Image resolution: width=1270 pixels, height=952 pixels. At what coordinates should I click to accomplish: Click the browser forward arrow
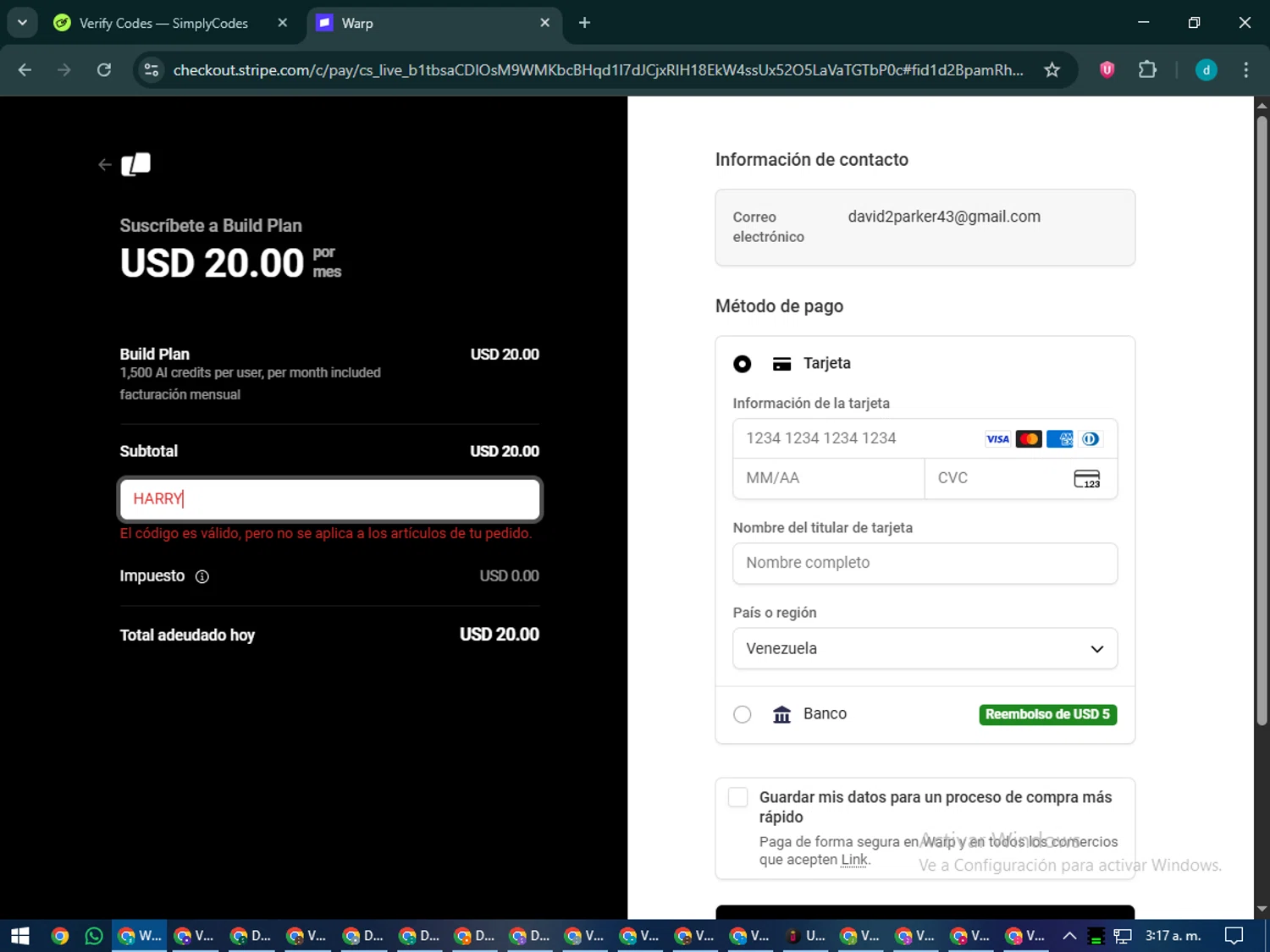click(64, 70)
